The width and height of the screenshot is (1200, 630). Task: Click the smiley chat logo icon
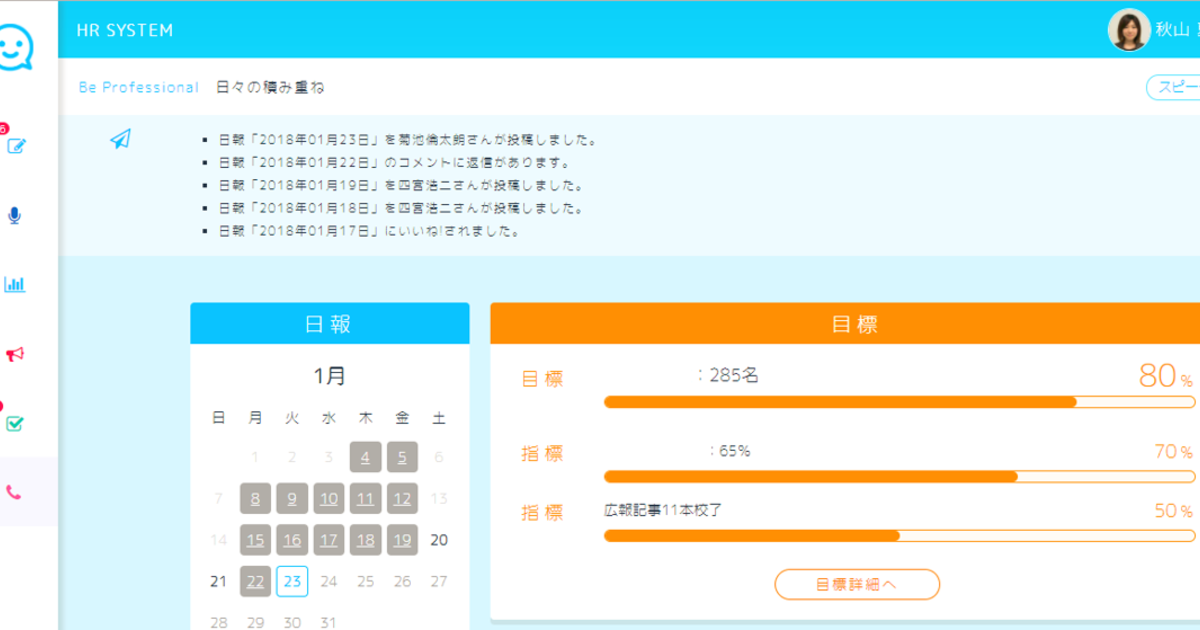tap(15, 48)
